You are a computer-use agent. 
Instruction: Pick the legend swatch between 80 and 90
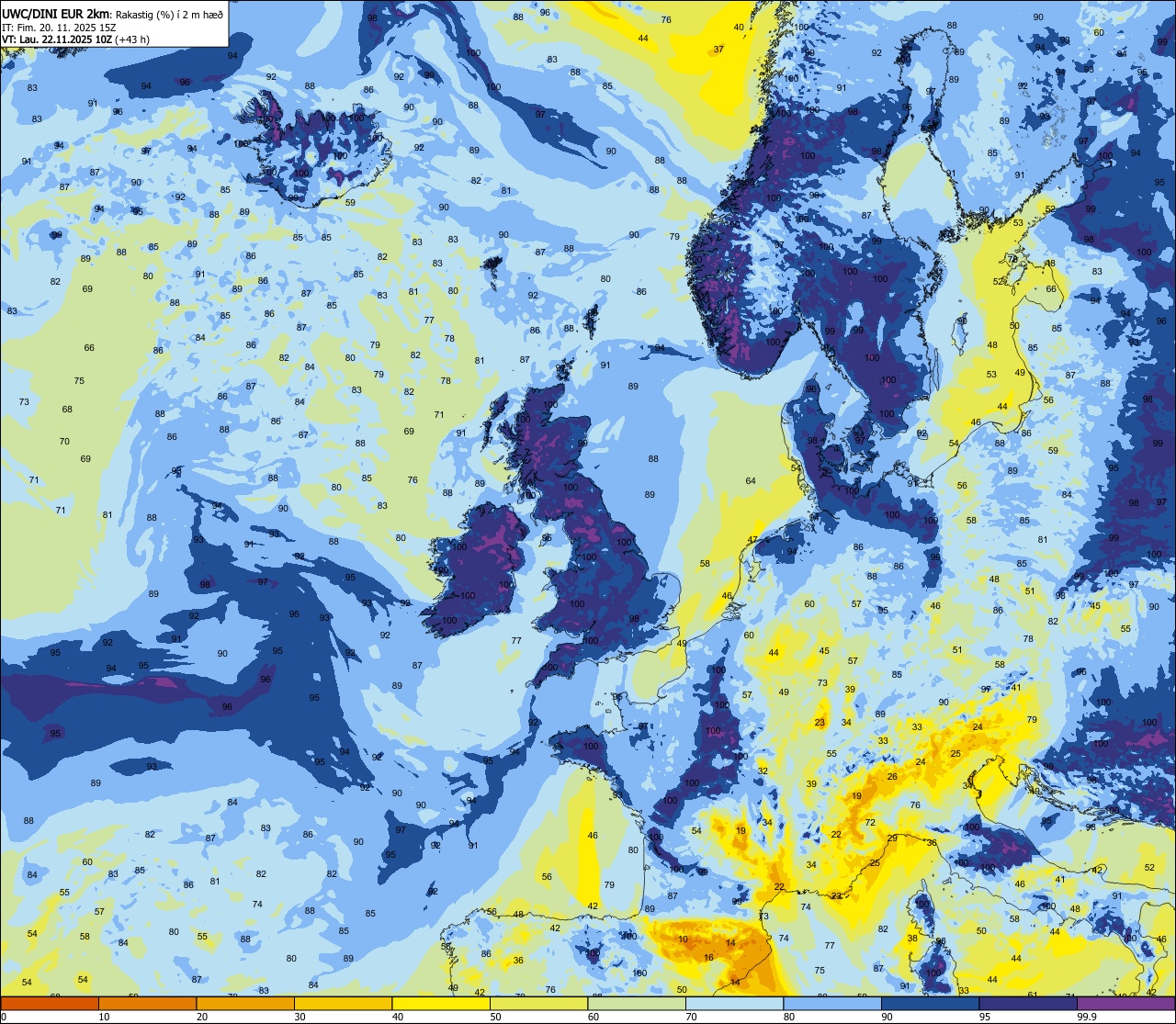[832, 1003]
